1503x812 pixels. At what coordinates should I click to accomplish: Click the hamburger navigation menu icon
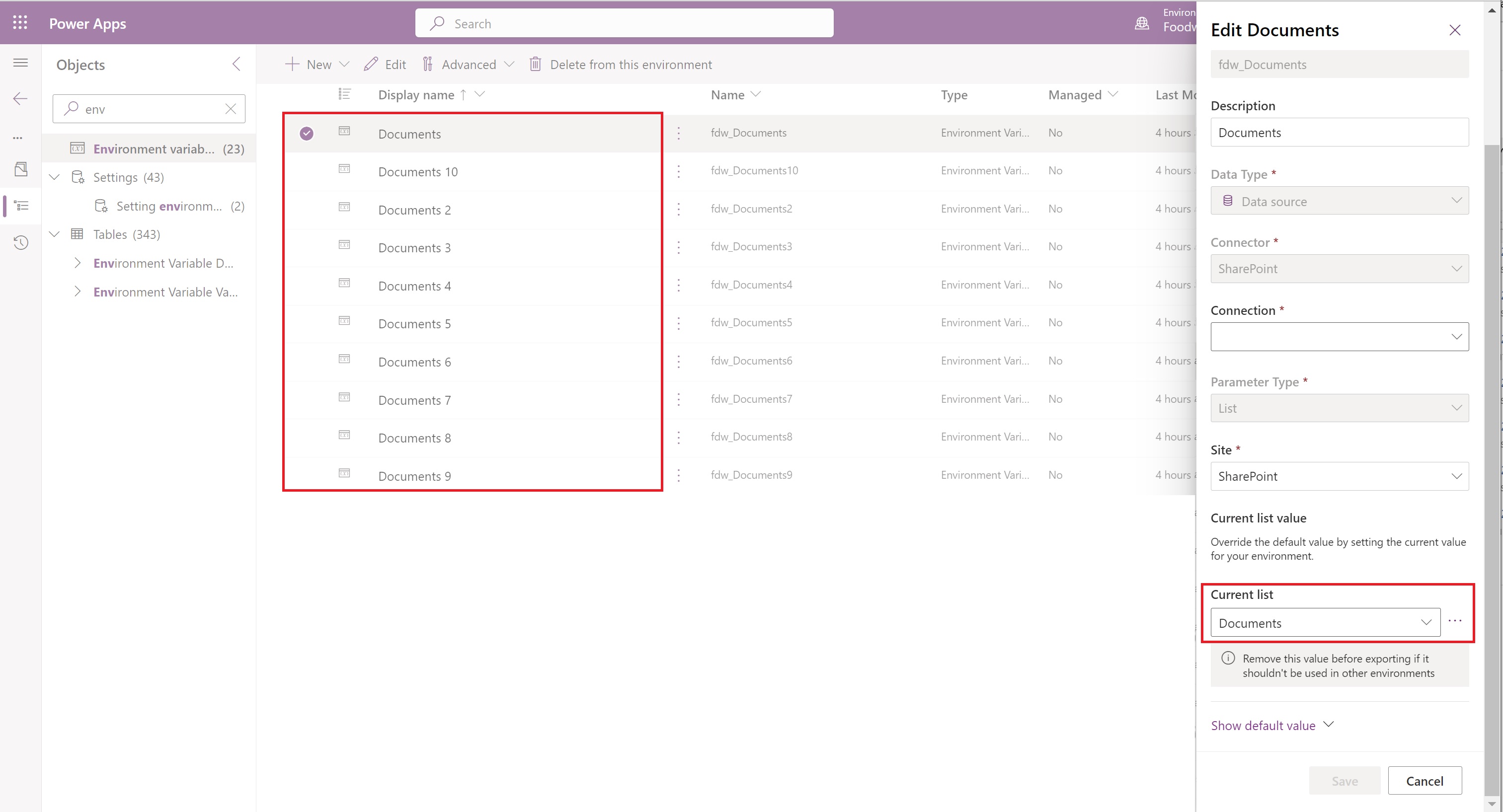(x=20, y=63)
